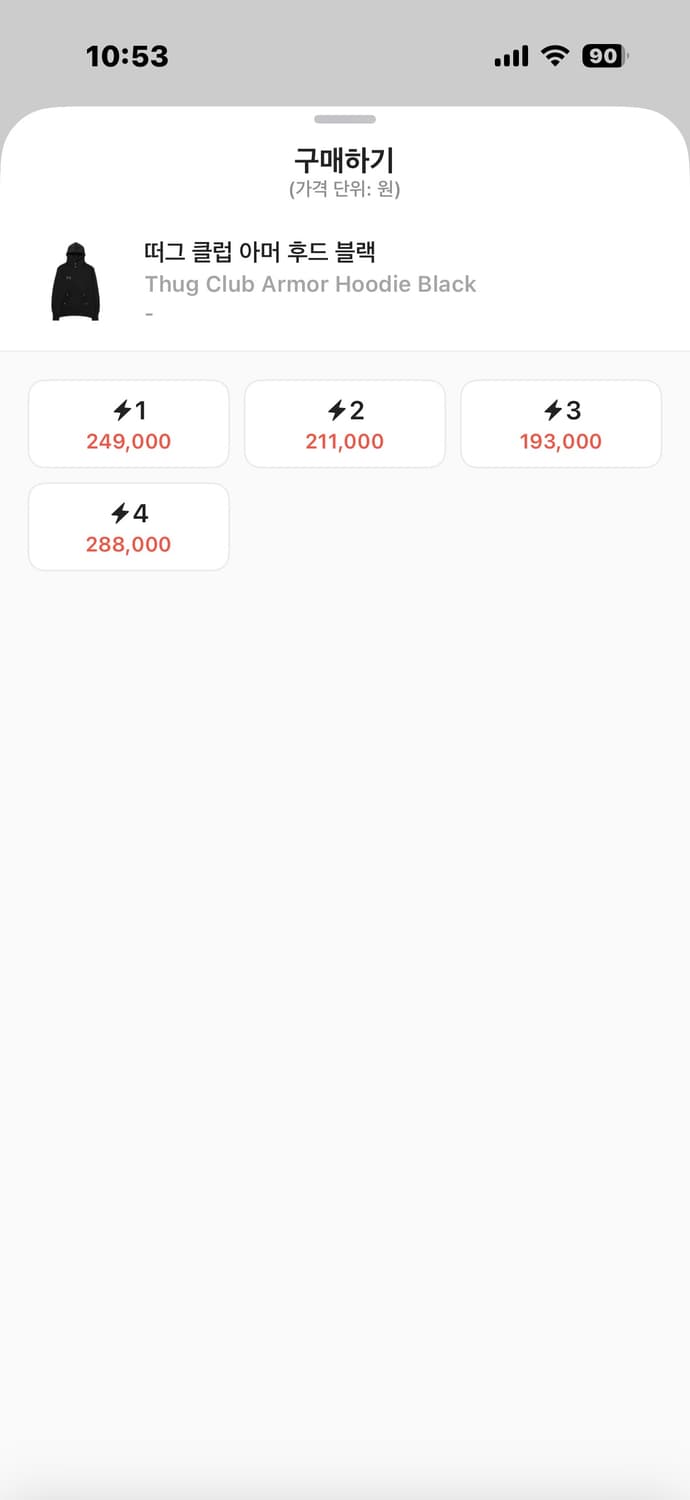Choose the 211,000 won price
The image size is (690, 1500).
(345, 441)
